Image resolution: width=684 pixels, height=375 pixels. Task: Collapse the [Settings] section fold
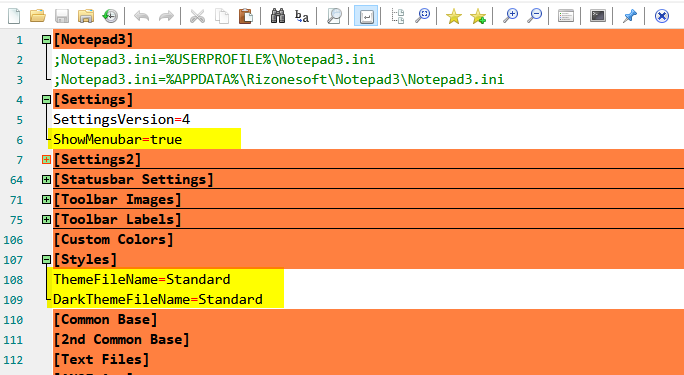pyautogui.click(x=46, y=99)
